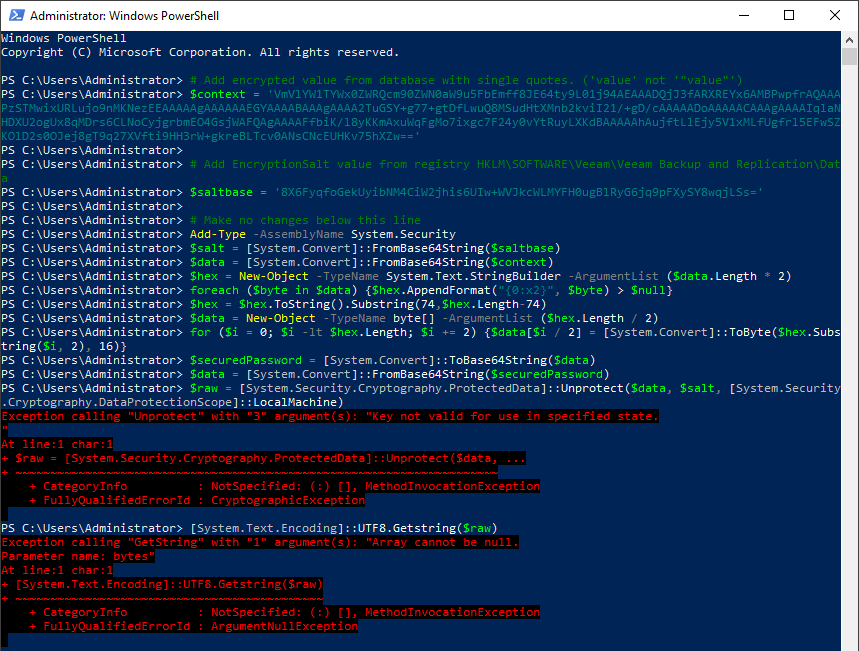The image size is (859, 651).
Task: Click 'Add-Type' command text
Action: click(217, 234)
